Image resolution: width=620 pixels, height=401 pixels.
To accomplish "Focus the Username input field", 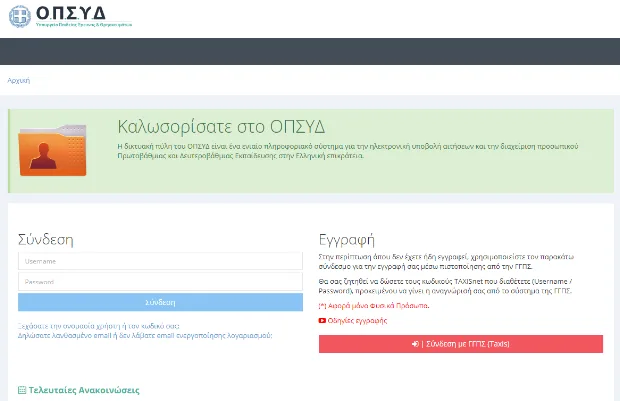I will point(160,261).
